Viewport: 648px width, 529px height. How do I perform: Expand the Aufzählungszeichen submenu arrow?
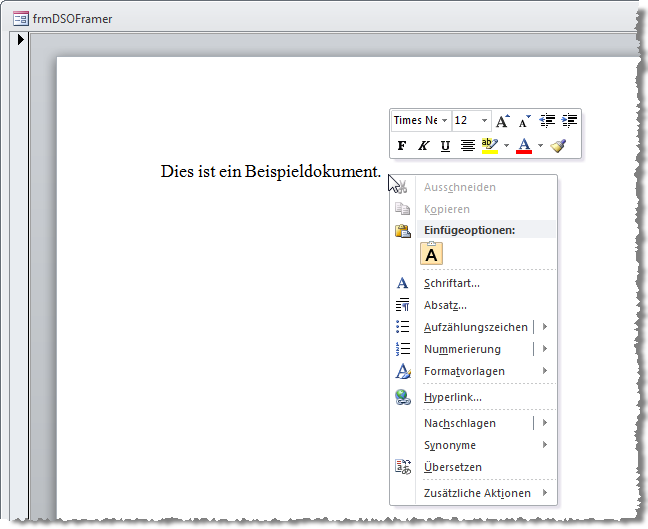point(545,327)
